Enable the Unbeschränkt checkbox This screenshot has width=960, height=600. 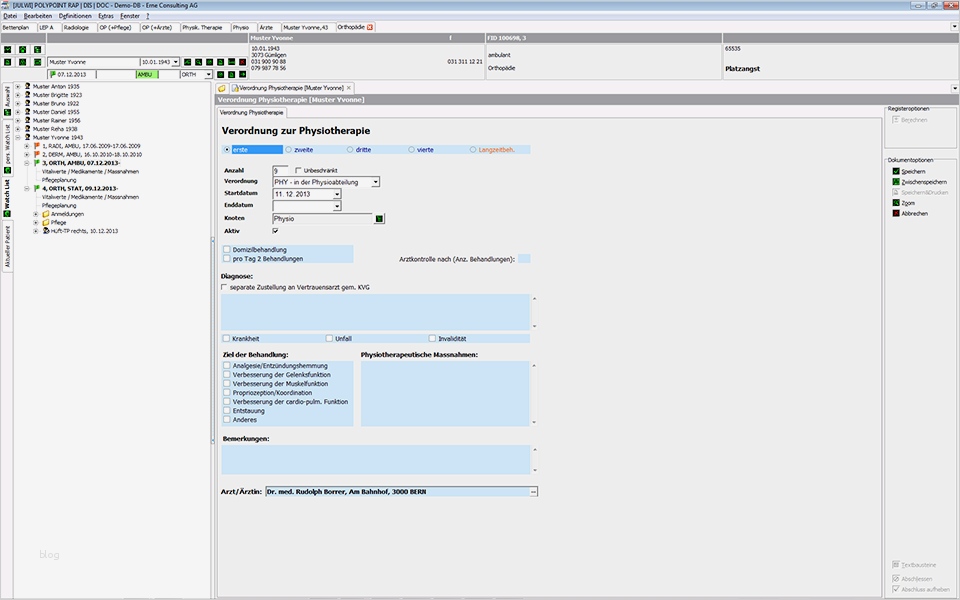[x=296, y=171]
